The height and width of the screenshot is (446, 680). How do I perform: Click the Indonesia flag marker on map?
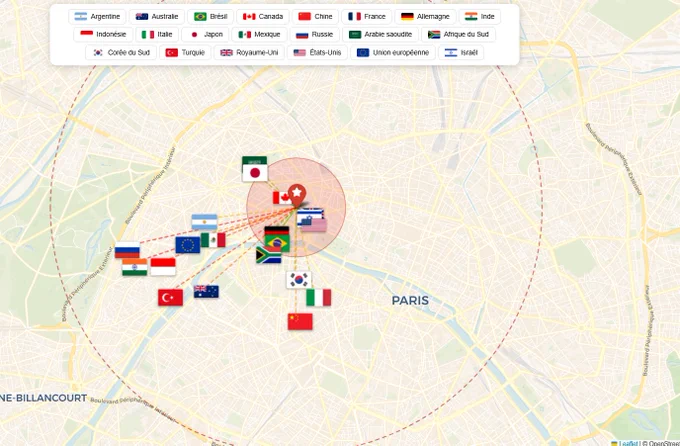pos(163,267)
